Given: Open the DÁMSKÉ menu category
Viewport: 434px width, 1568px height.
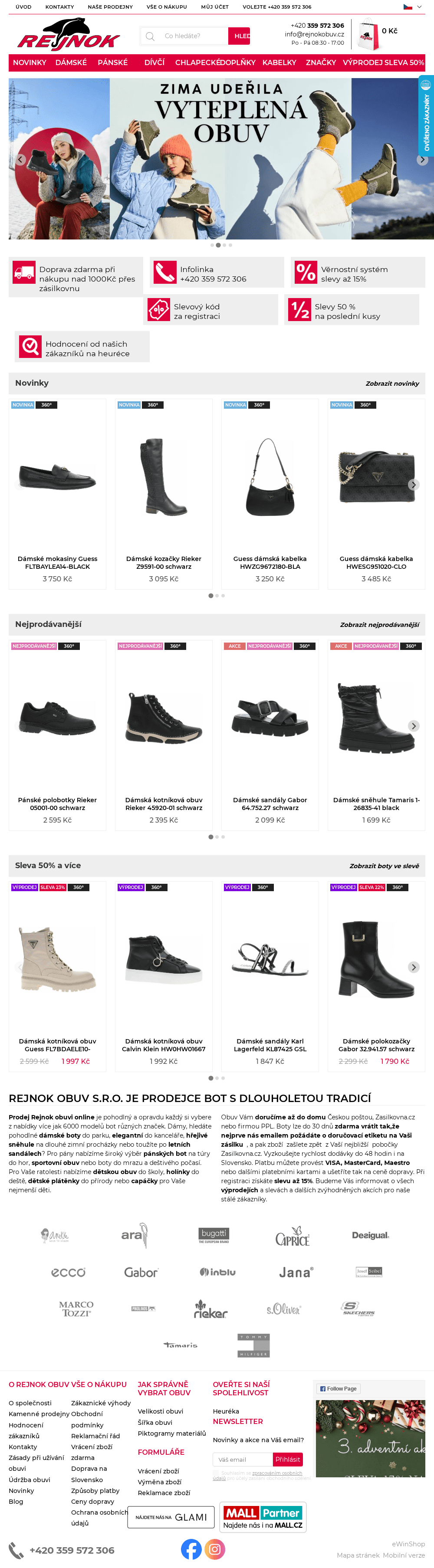Looking at the screenshot, I should [71, 63].
